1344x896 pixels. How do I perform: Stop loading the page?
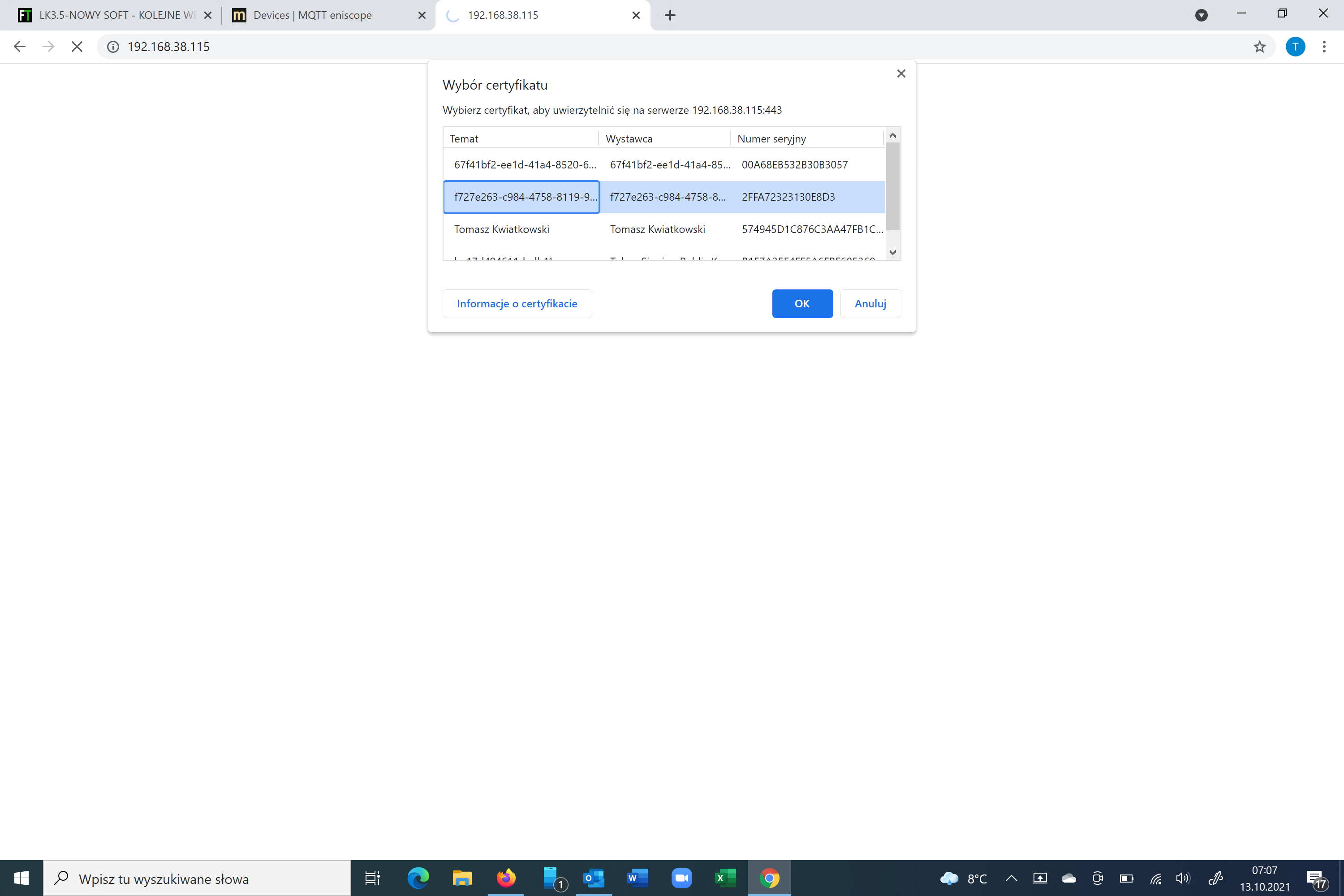pos(77,46)
